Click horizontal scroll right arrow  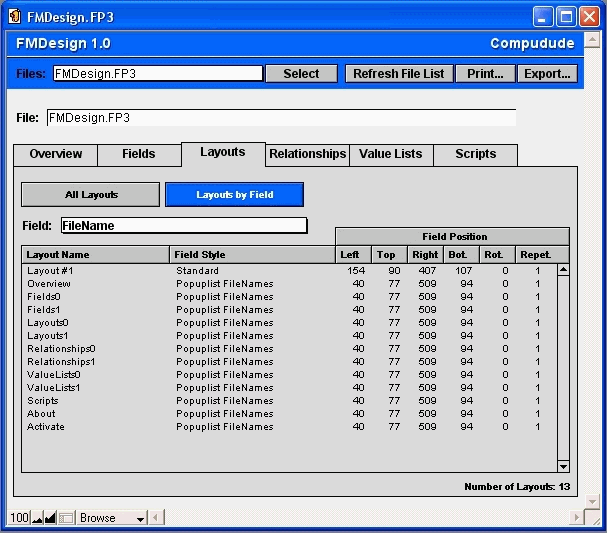[576, 518]
